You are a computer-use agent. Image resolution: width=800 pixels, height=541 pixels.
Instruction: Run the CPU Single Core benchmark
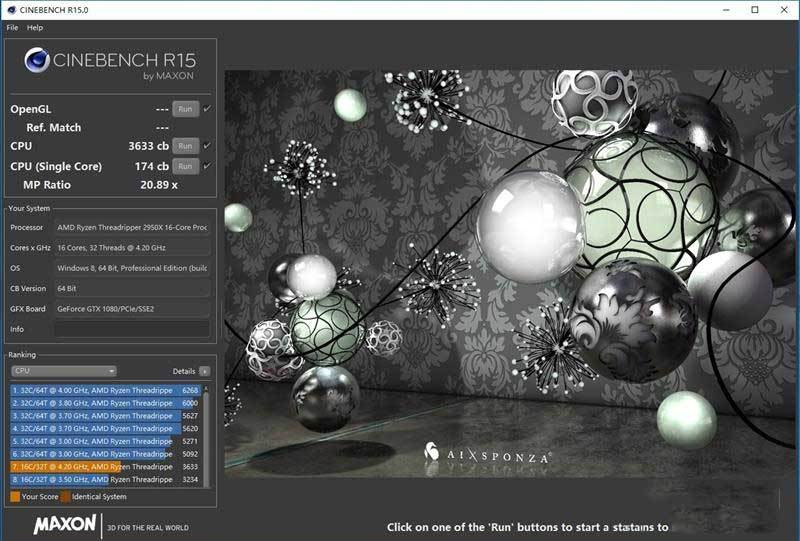pyautogui.click(x=184, y=165)
